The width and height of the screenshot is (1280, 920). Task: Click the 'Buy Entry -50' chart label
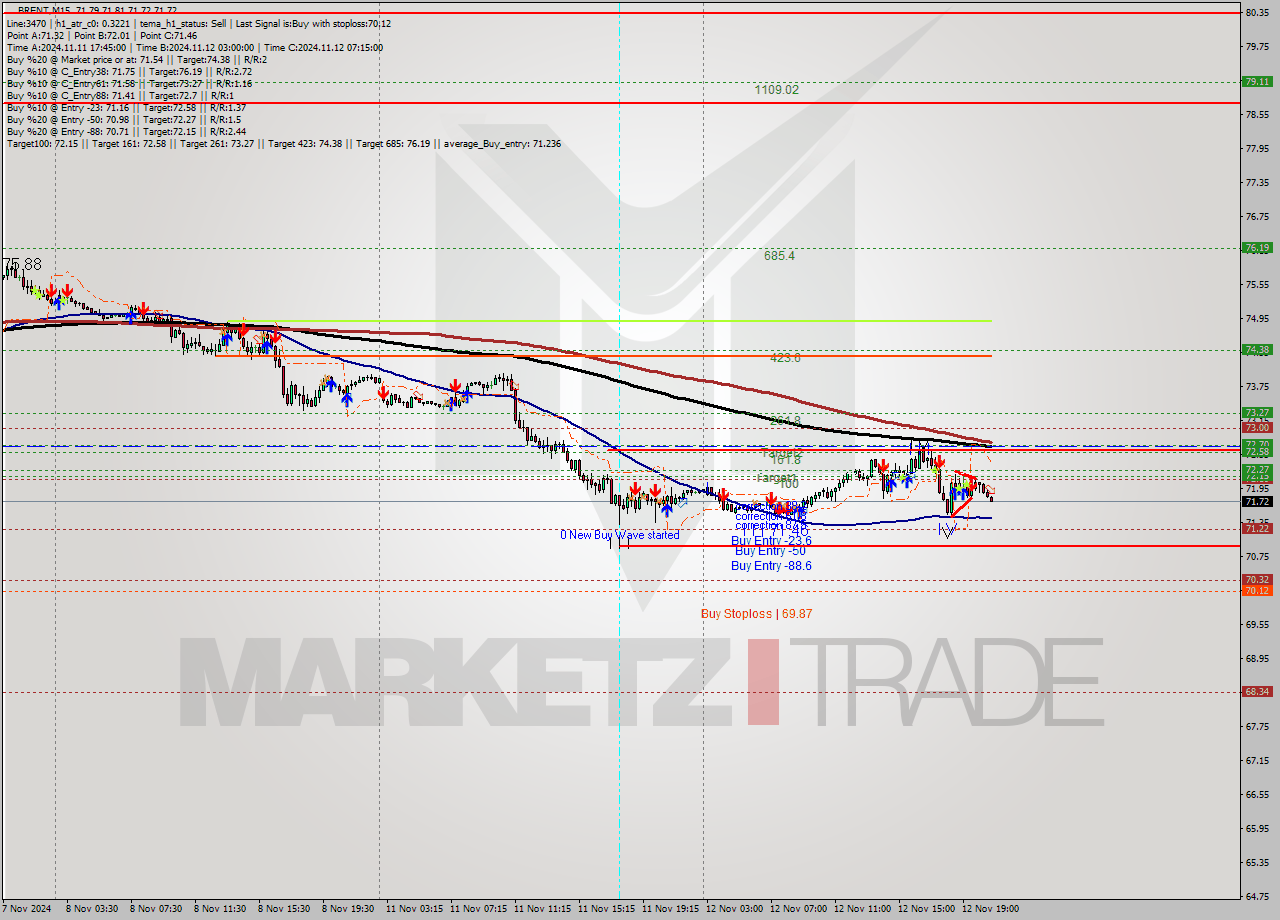click(770, 551)
